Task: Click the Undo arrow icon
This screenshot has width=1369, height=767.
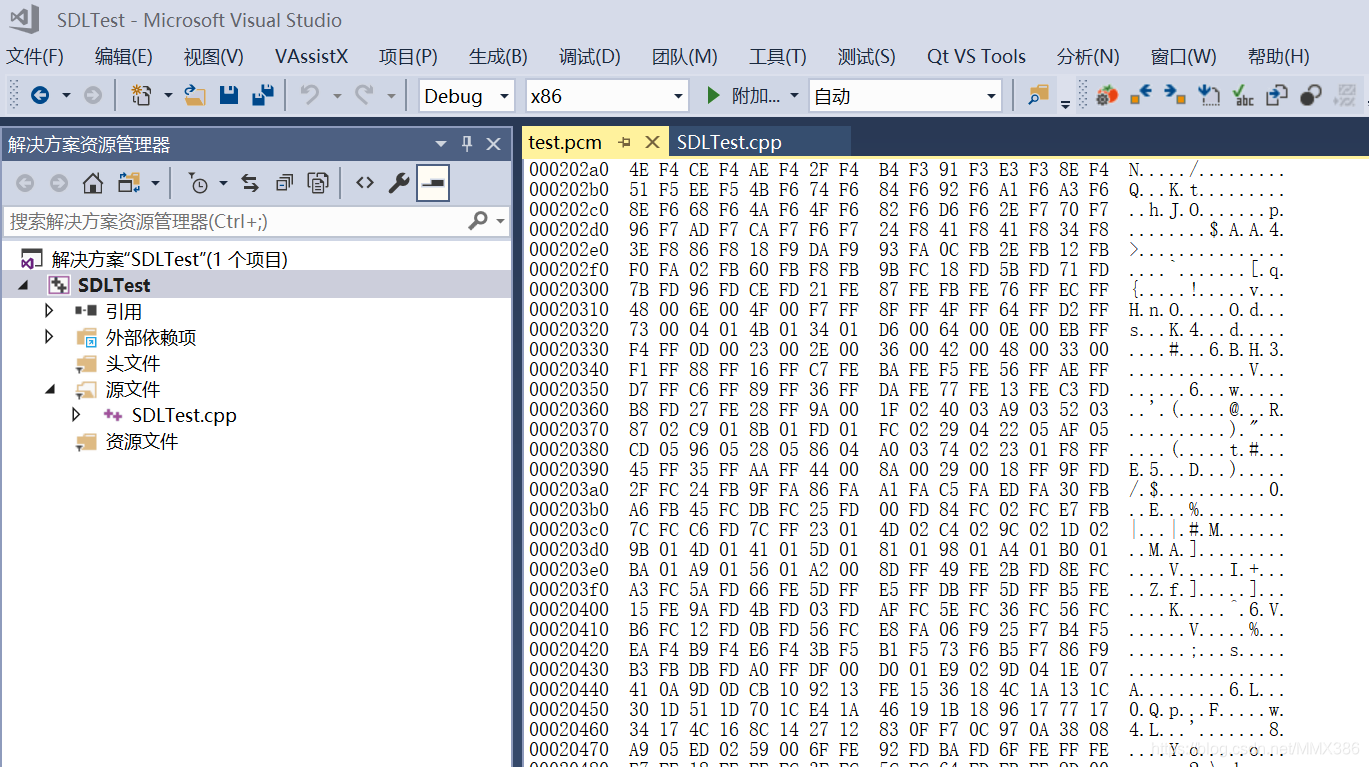Action: [310, 95]
